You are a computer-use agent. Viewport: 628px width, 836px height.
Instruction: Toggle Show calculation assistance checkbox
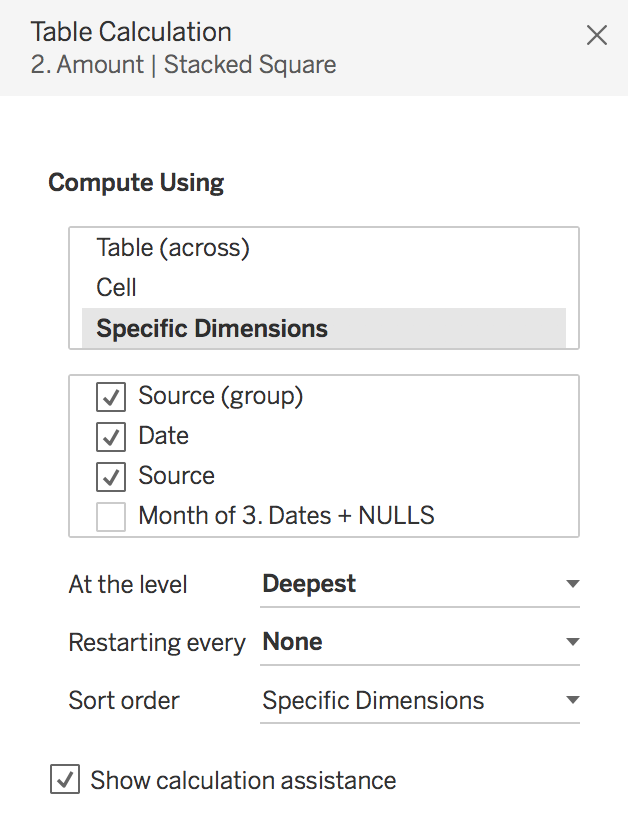65,779
